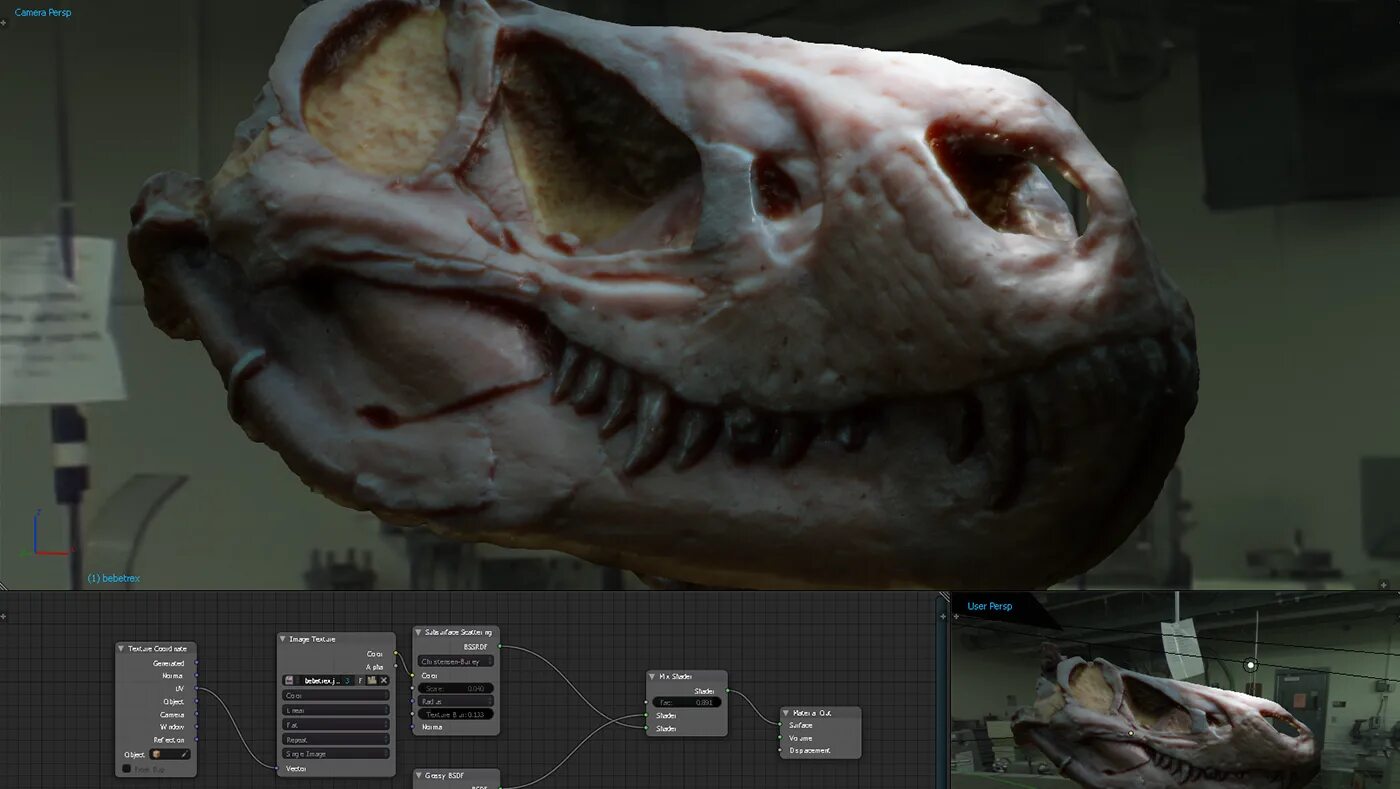Select the lamp object in User Persp view
The image size is (1400, 789).
[x=1250, y=664]
